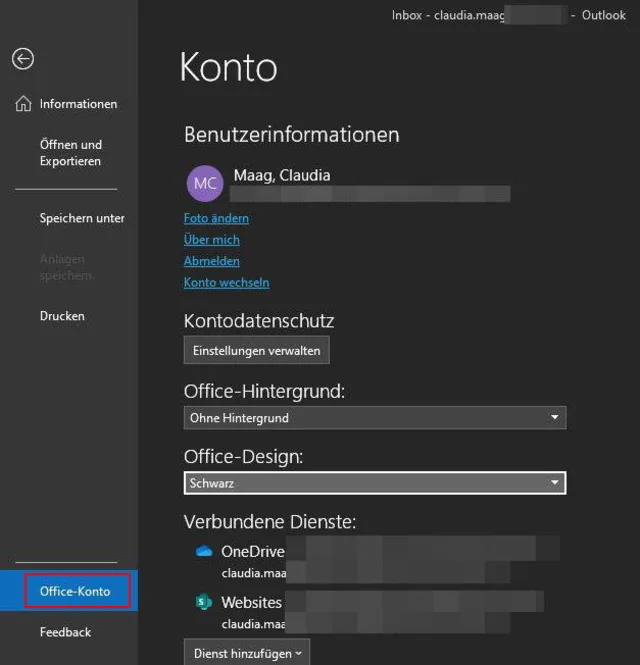This screenshot has width=640, height=665.
Task: Expand the Office-Hintergrund dropdown
Action: coord(375,418)
